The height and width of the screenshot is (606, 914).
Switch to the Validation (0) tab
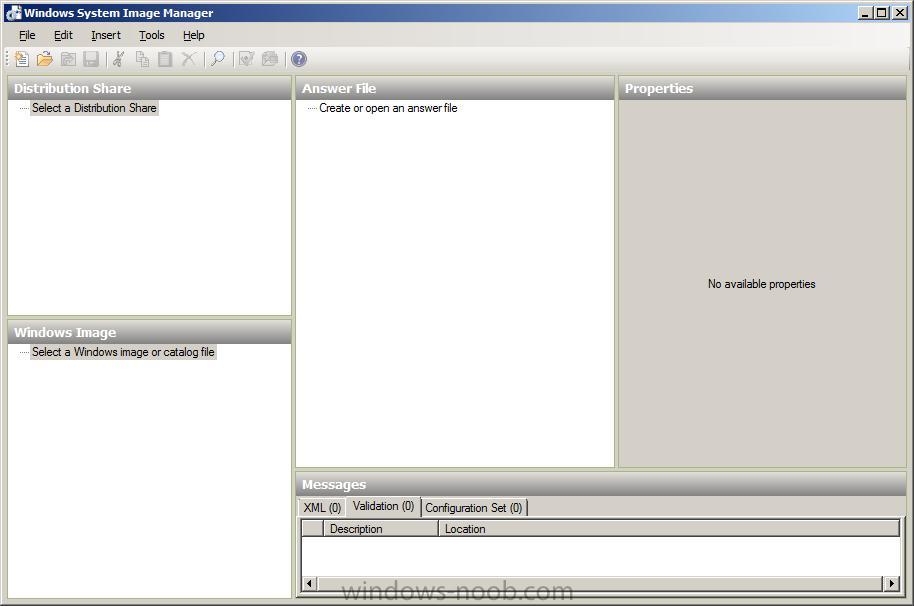pos(383,506)
